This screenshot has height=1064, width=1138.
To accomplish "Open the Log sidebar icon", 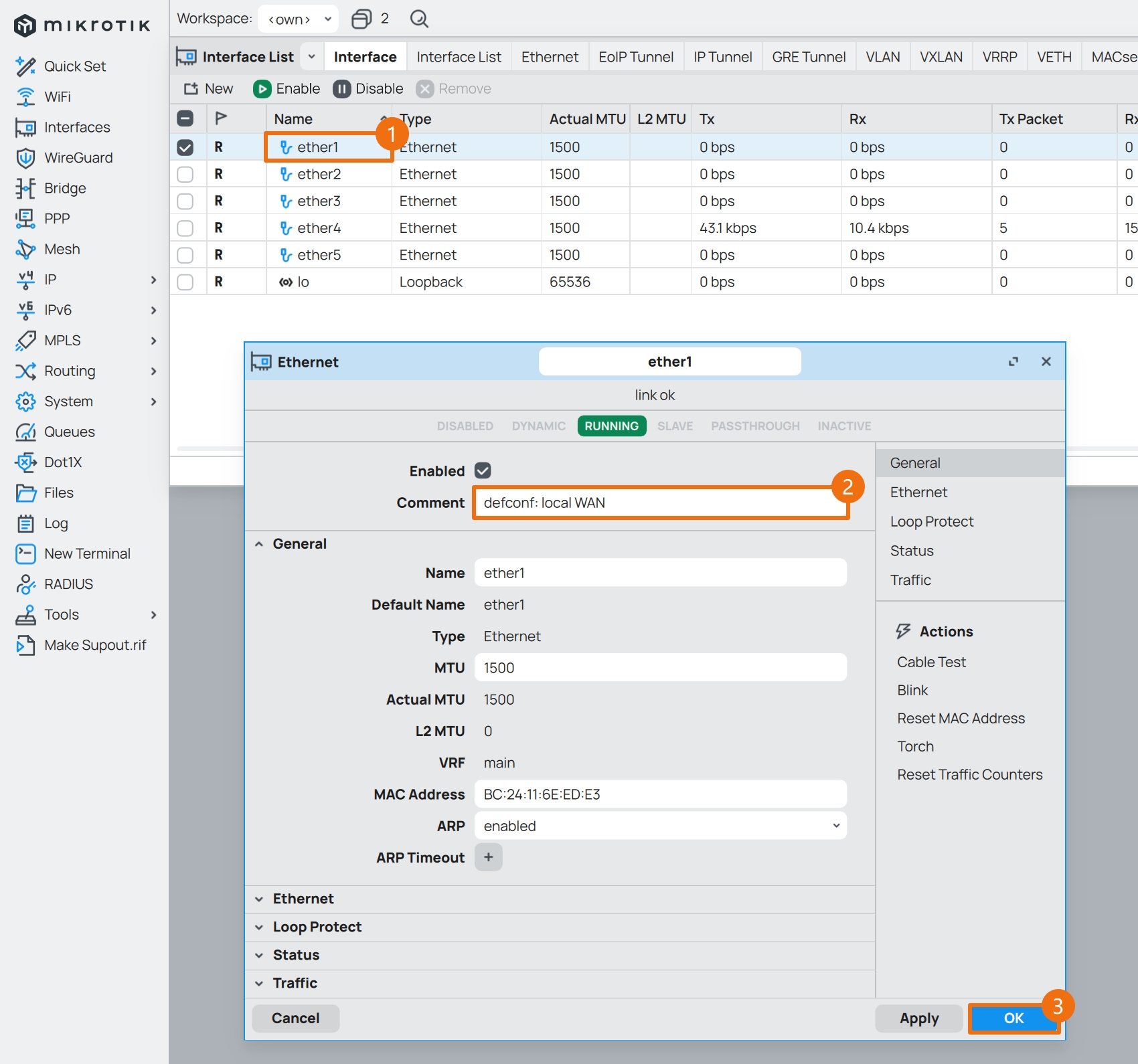I will 25,523.
